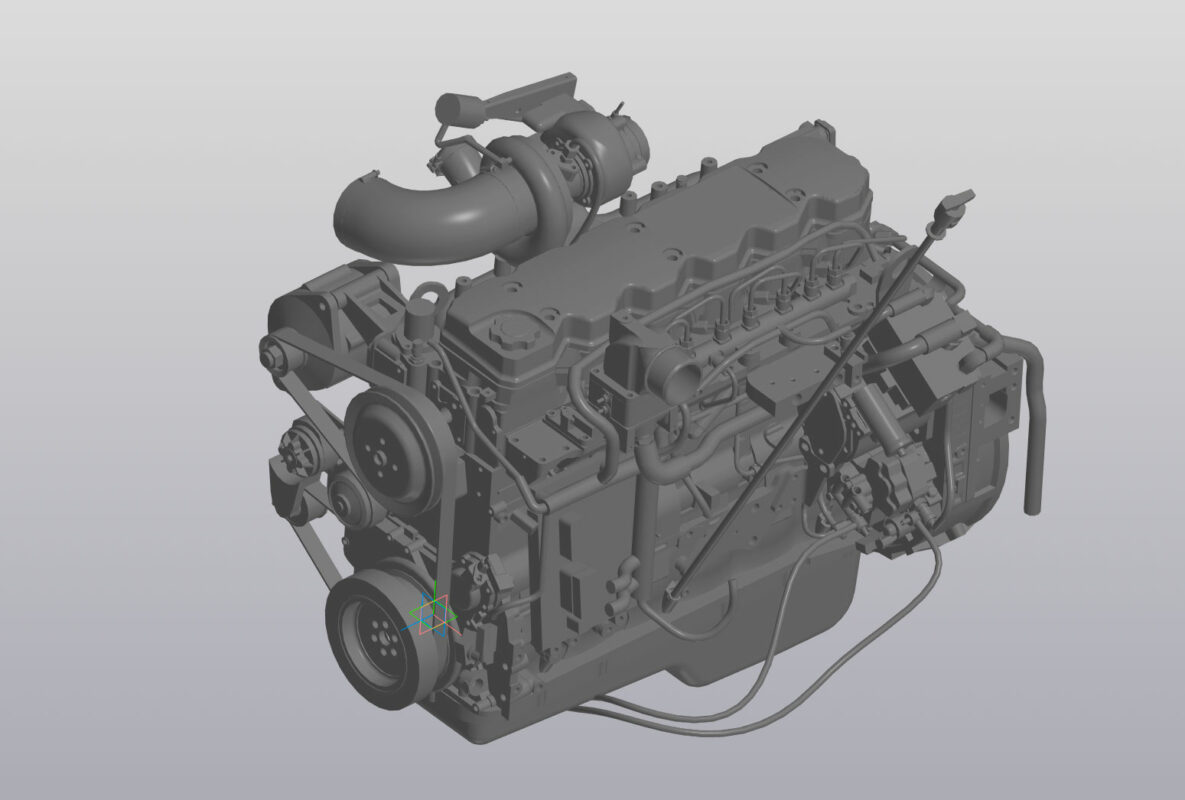Click the curved air intake elbow pipe
The width and height of the screenshot is (1185, 800).
click(400, 210)
